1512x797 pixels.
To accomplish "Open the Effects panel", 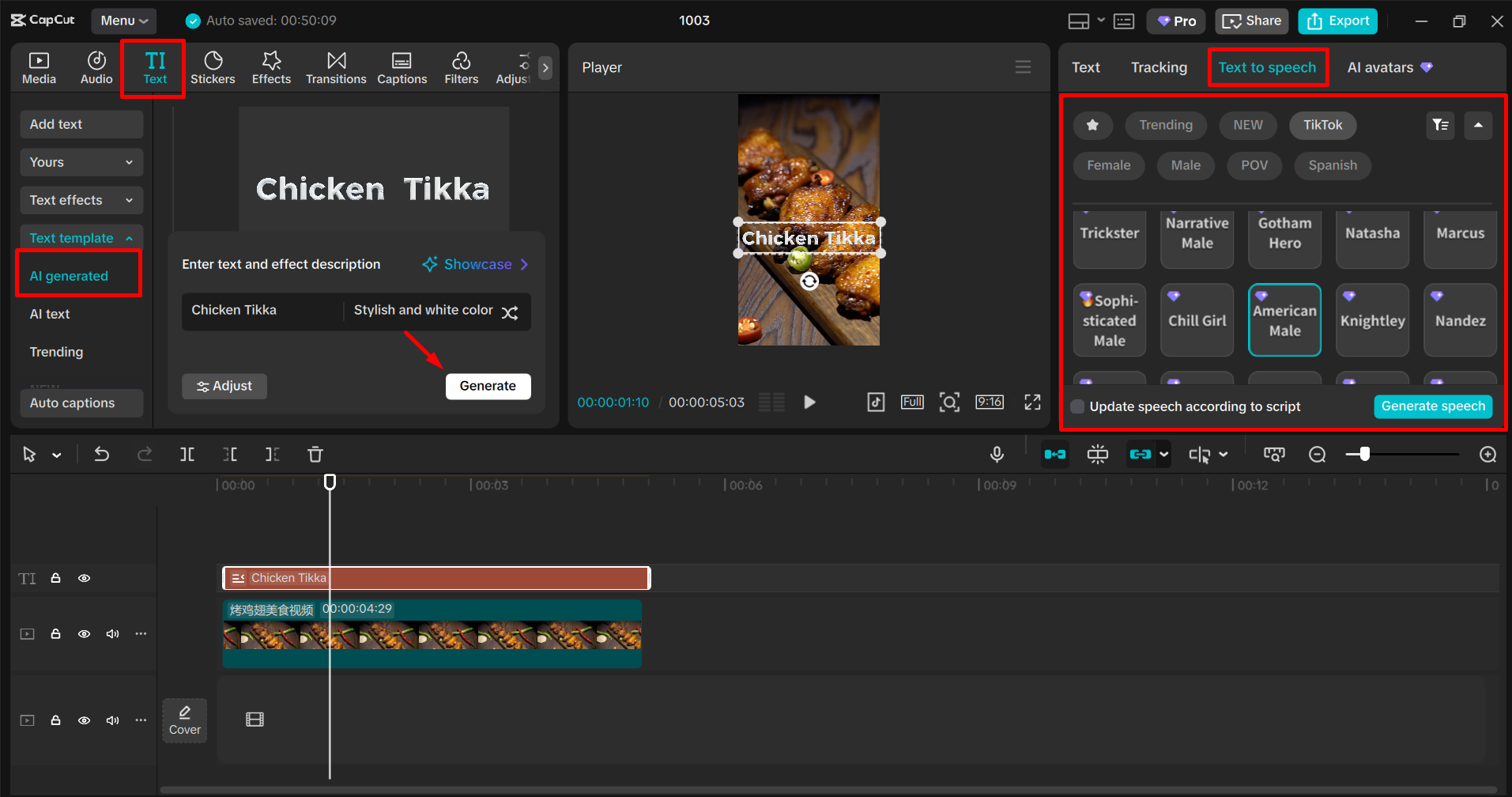I will [271, 67].
